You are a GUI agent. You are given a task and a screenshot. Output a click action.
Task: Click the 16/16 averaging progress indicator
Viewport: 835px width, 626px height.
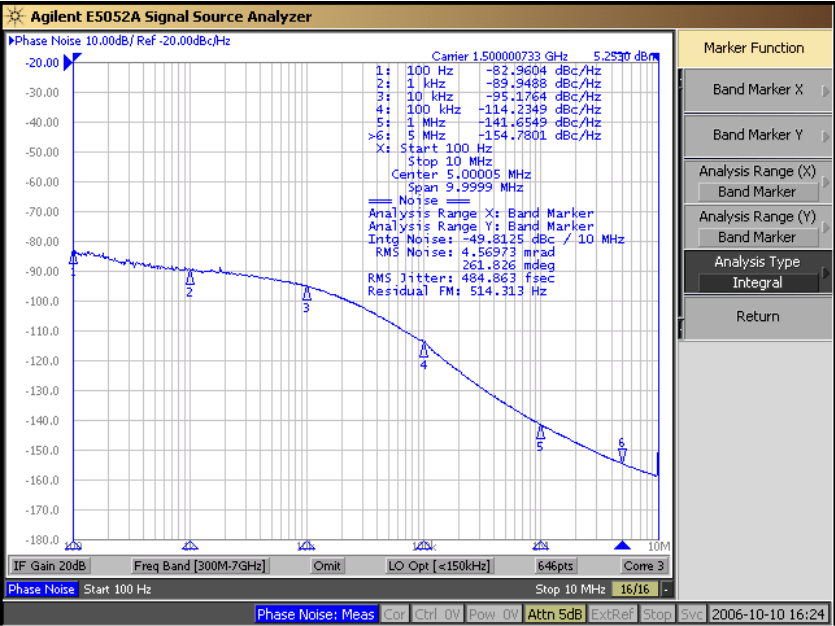click(x=635, y=589)
